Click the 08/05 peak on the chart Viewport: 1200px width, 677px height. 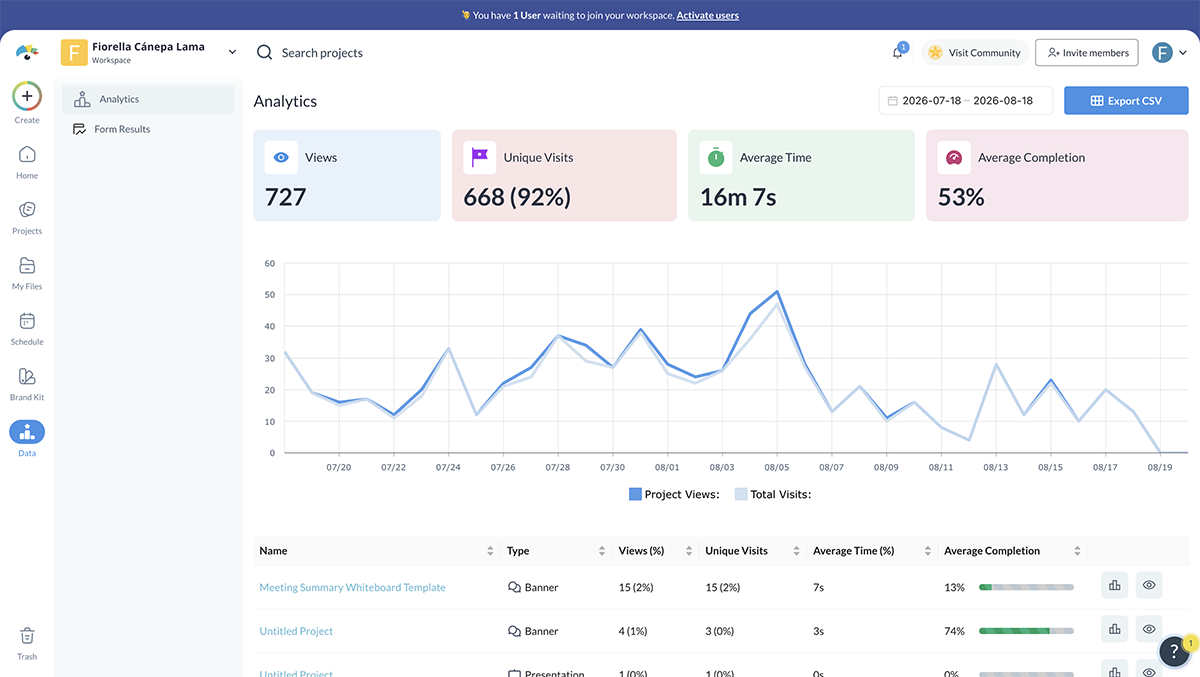click(777, 292)
